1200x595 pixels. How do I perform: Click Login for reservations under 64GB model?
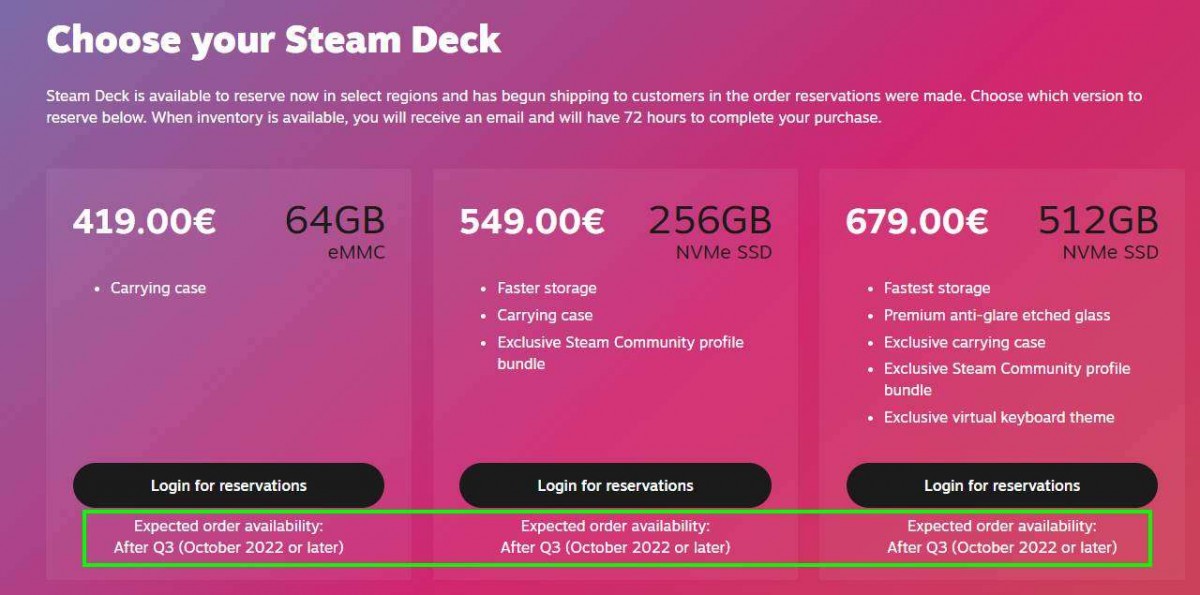tap(228, 486)
